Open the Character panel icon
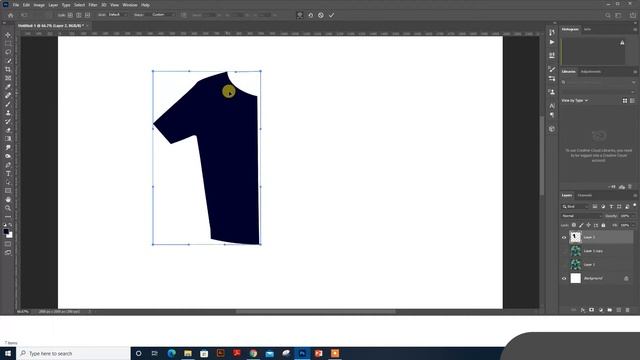 (x=552, y=106)
